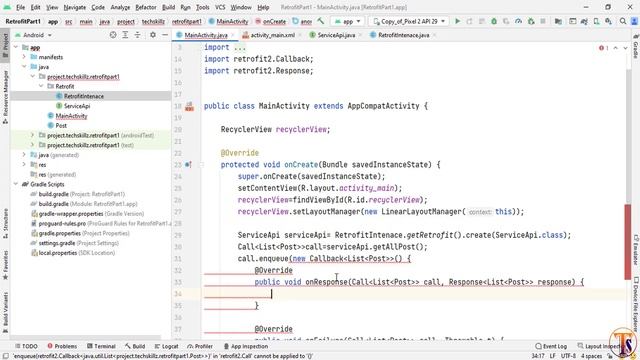Switch to RetrofitIntenace.java tab

point(403,35)
